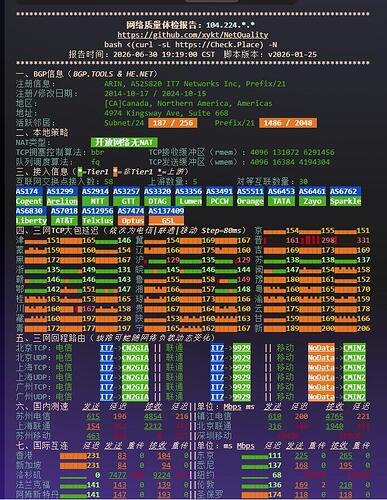
Task: Click CN2GIA in the 北京TCP row
Action: pos(135,348)
